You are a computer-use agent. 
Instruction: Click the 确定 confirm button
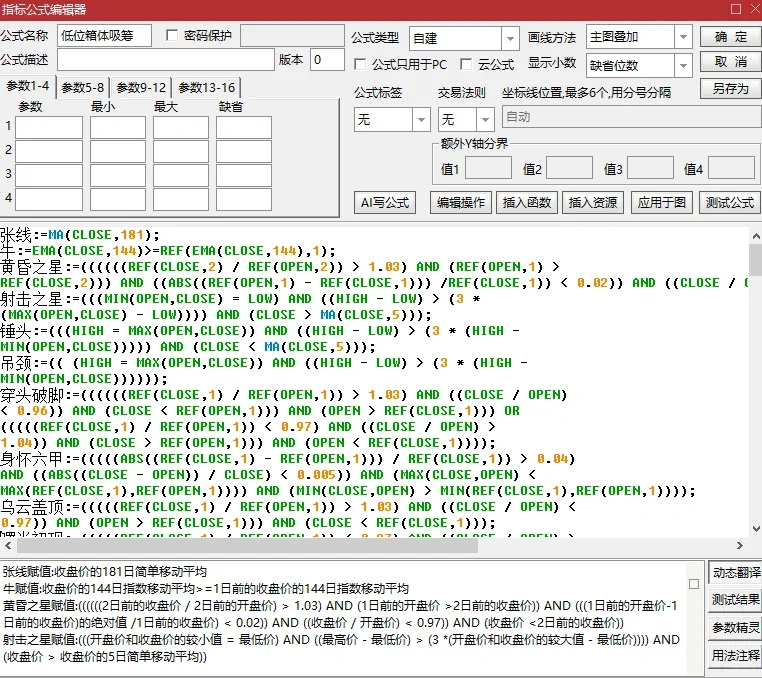tap(730, 37)
